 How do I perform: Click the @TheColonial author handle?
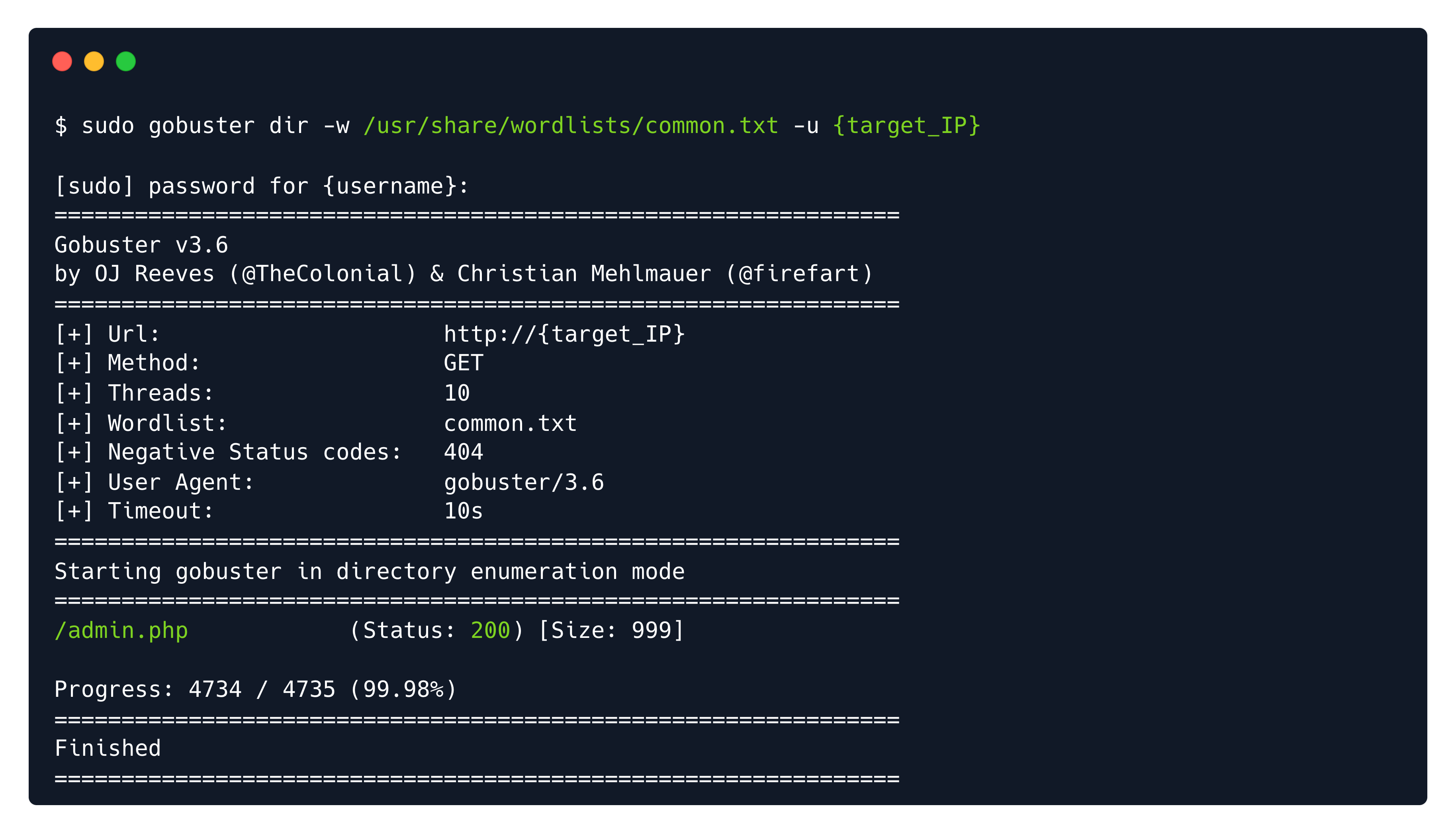coord(329,274)
